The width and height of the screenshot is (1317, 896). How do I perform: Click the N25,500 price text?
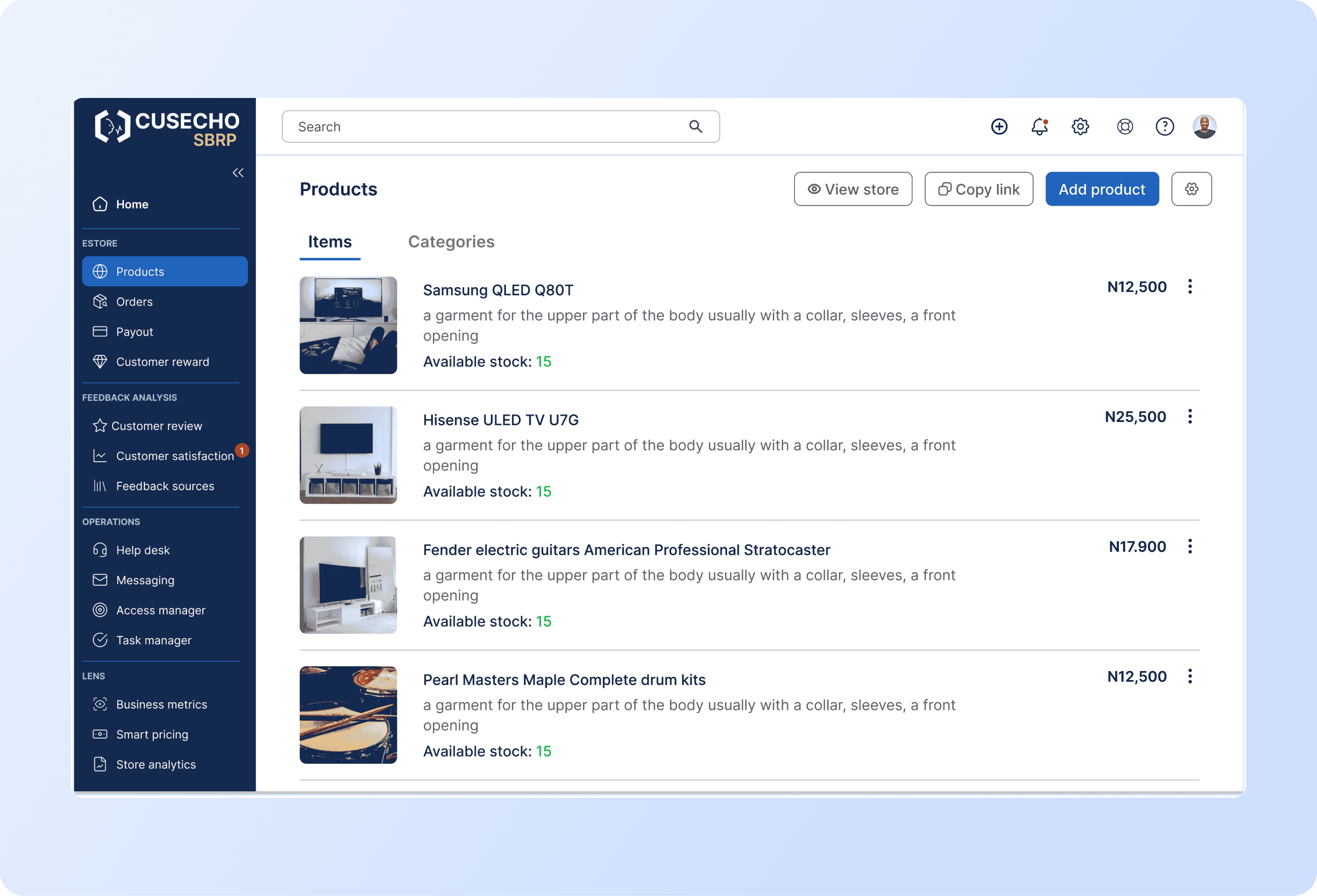pyautogui.click(x=1136, y=417)
